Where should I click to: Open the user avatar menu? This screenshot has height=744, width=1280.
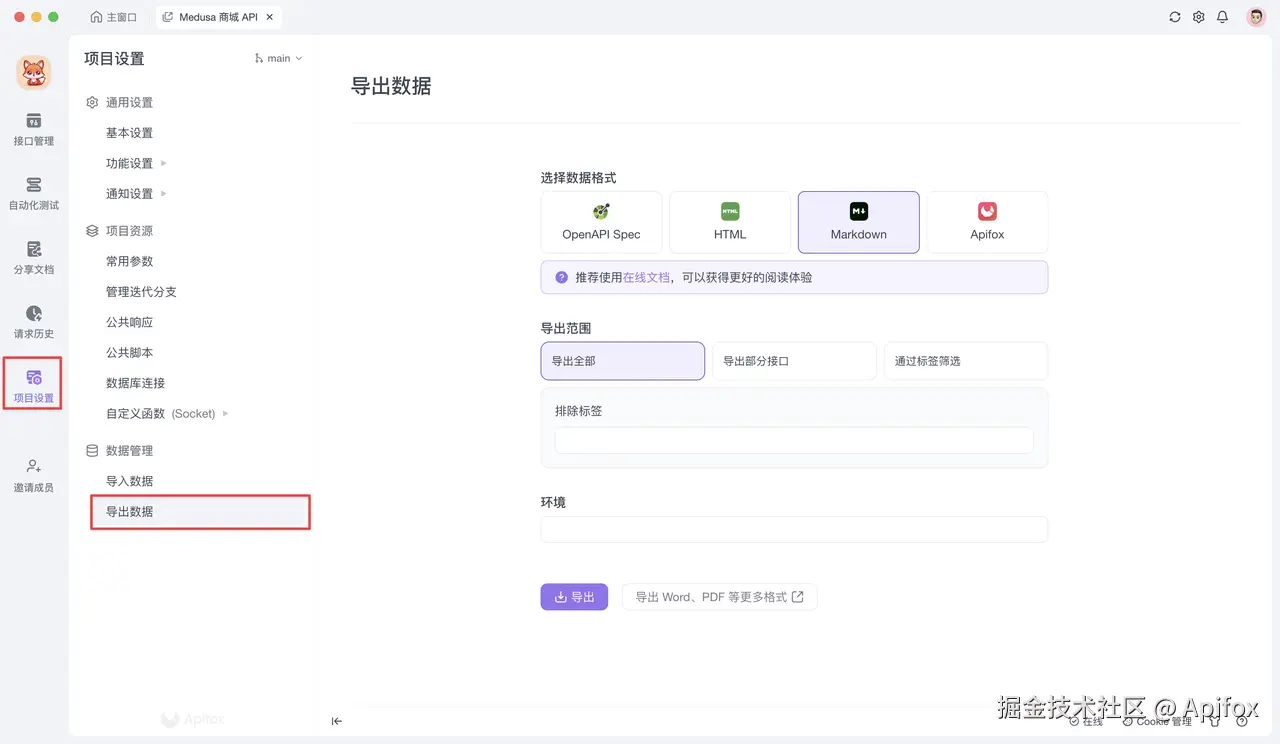pyautogui.click(x=1256, y=17)
